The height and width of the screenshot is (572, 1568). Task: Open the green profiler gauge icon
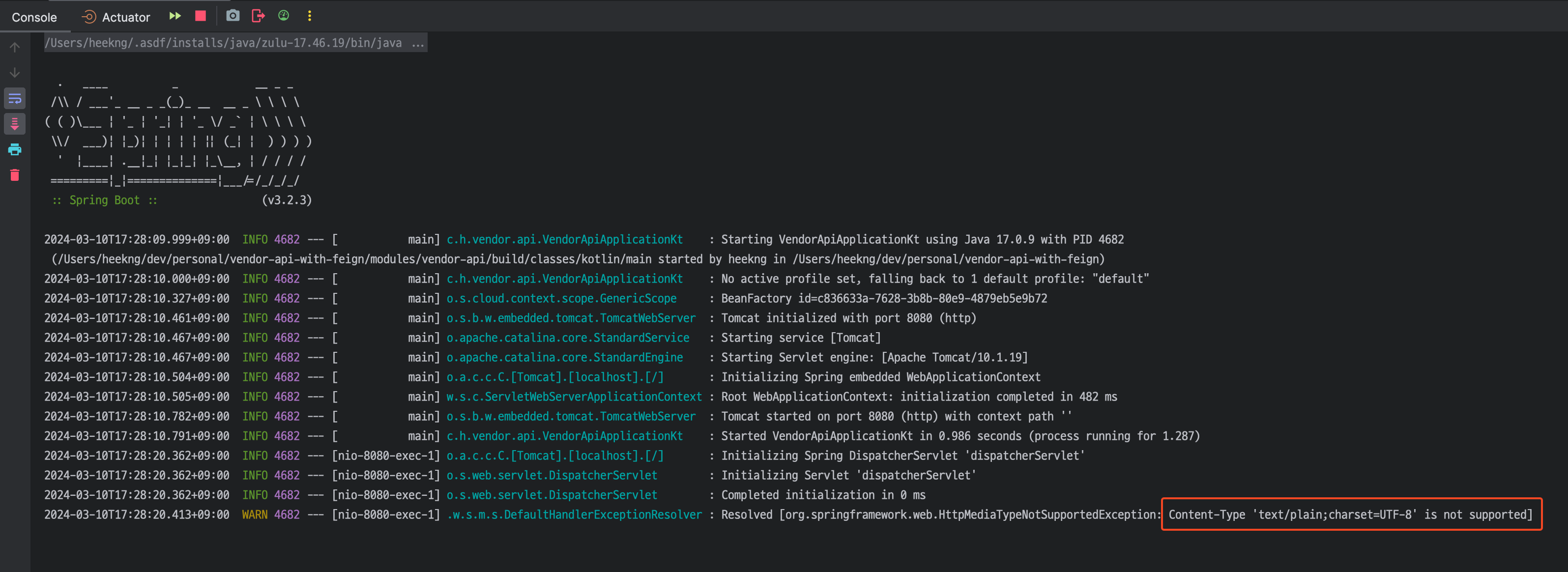click(x=284, y=16)
